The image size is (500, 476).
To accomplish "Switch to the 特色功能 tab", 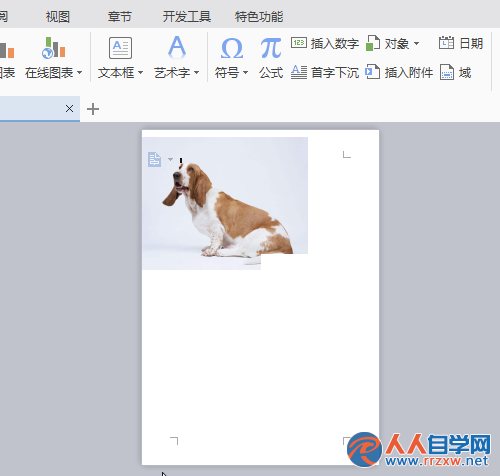I will point(259,17).
